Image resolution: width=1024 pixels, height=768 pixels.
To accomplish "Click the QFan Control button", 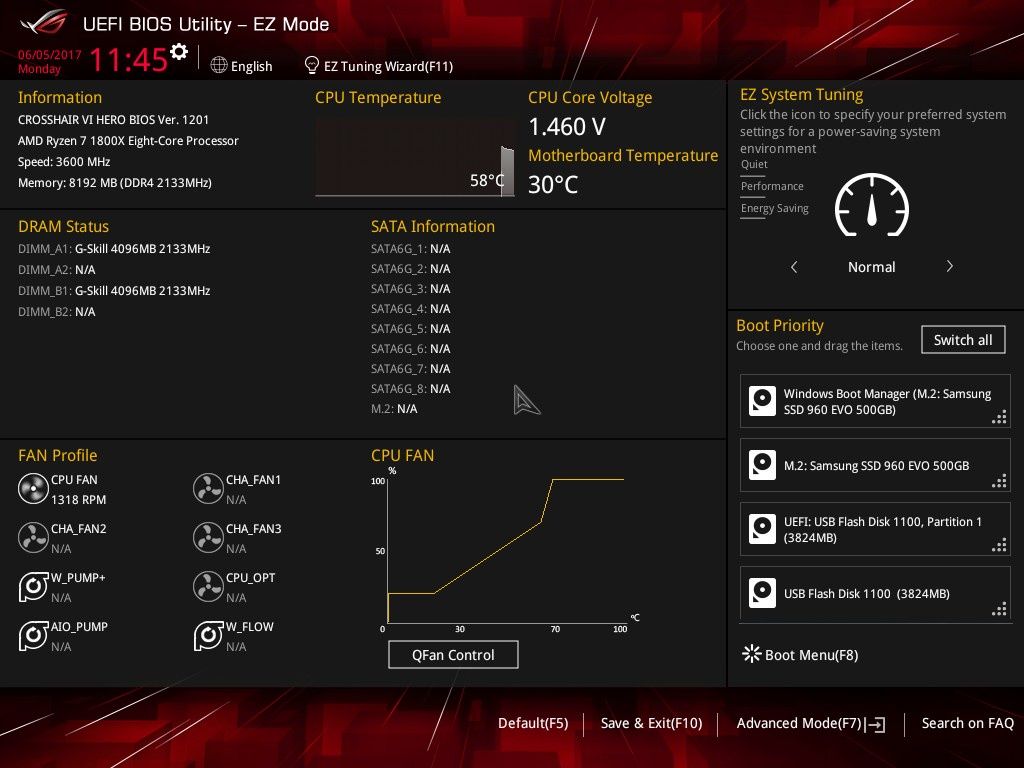I will click(x=453, y=654).
